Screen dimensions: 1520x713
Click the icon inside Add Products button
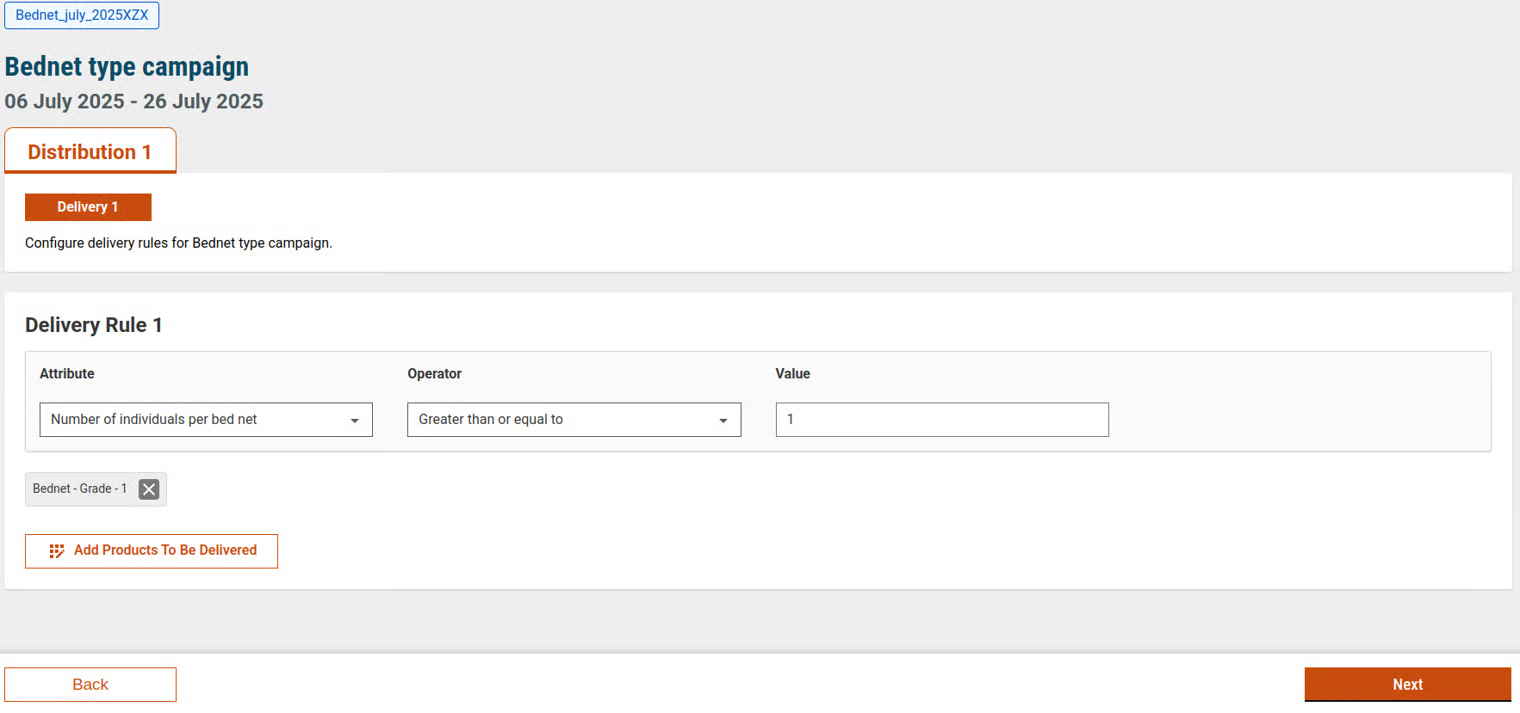(57, 551)
